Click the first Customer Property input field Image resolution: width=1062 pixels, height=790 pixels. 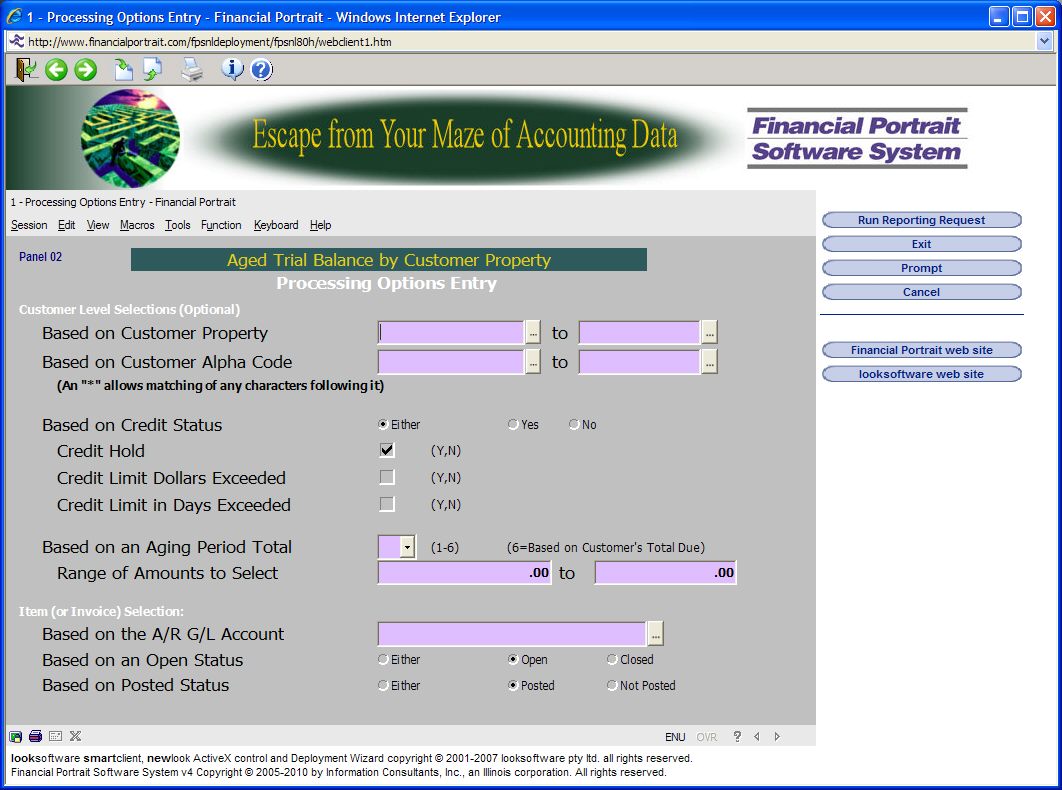click(451, 333)
